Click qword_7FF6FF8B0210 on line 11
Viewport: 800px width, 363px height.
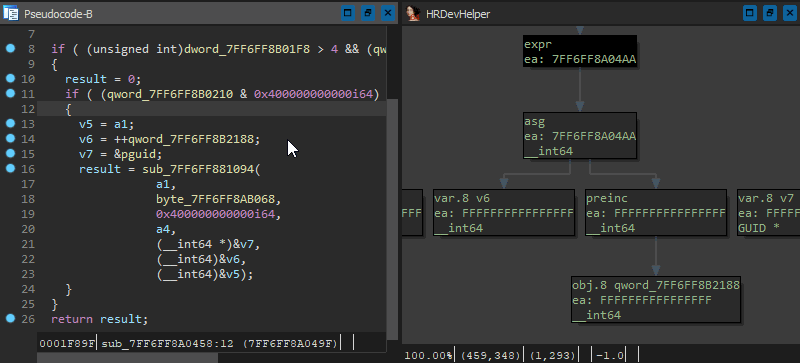pos(170,94)
